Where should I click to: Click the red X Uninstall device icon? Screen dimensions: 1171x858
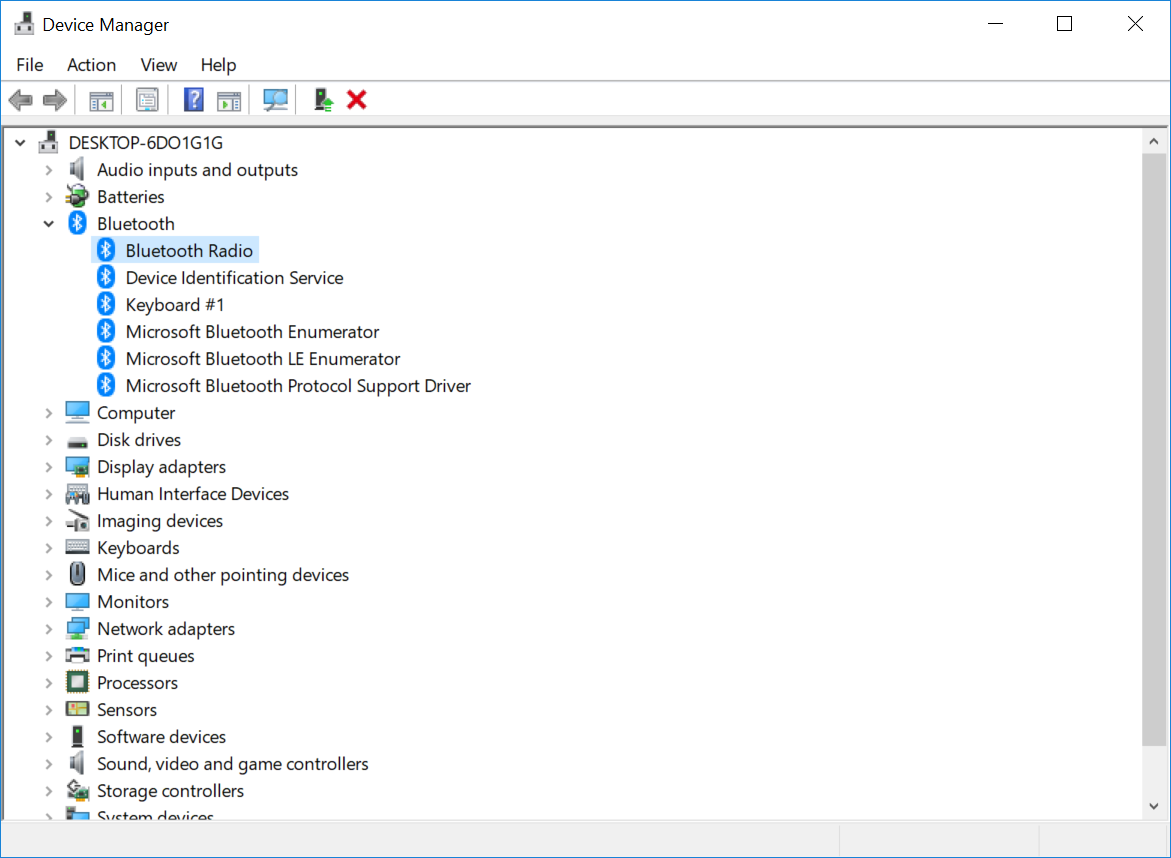(357, 100)
